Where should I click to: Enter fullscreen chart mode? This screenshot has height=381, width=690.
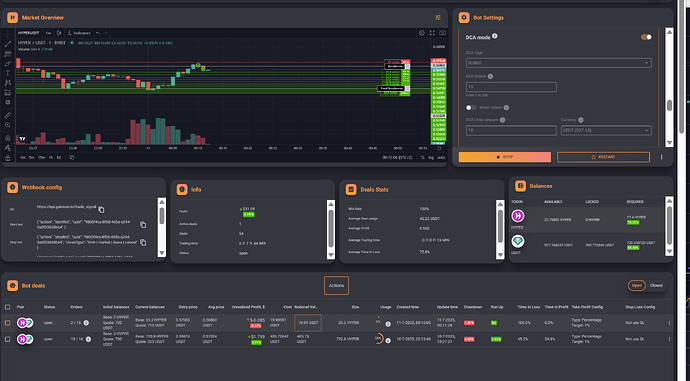(432, 33)
